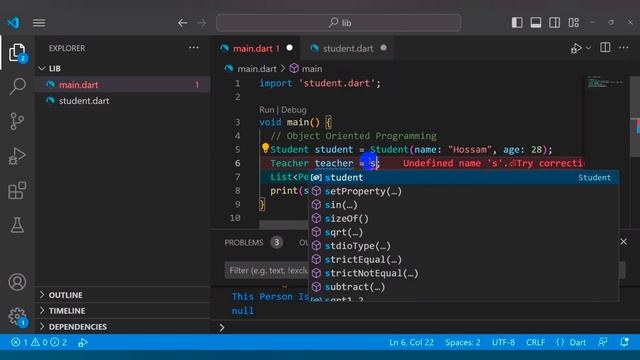This screenshot has width=640, height=360.
Task: Choose the student suggestion in autocomplete
Action: [x=464, y=178]
